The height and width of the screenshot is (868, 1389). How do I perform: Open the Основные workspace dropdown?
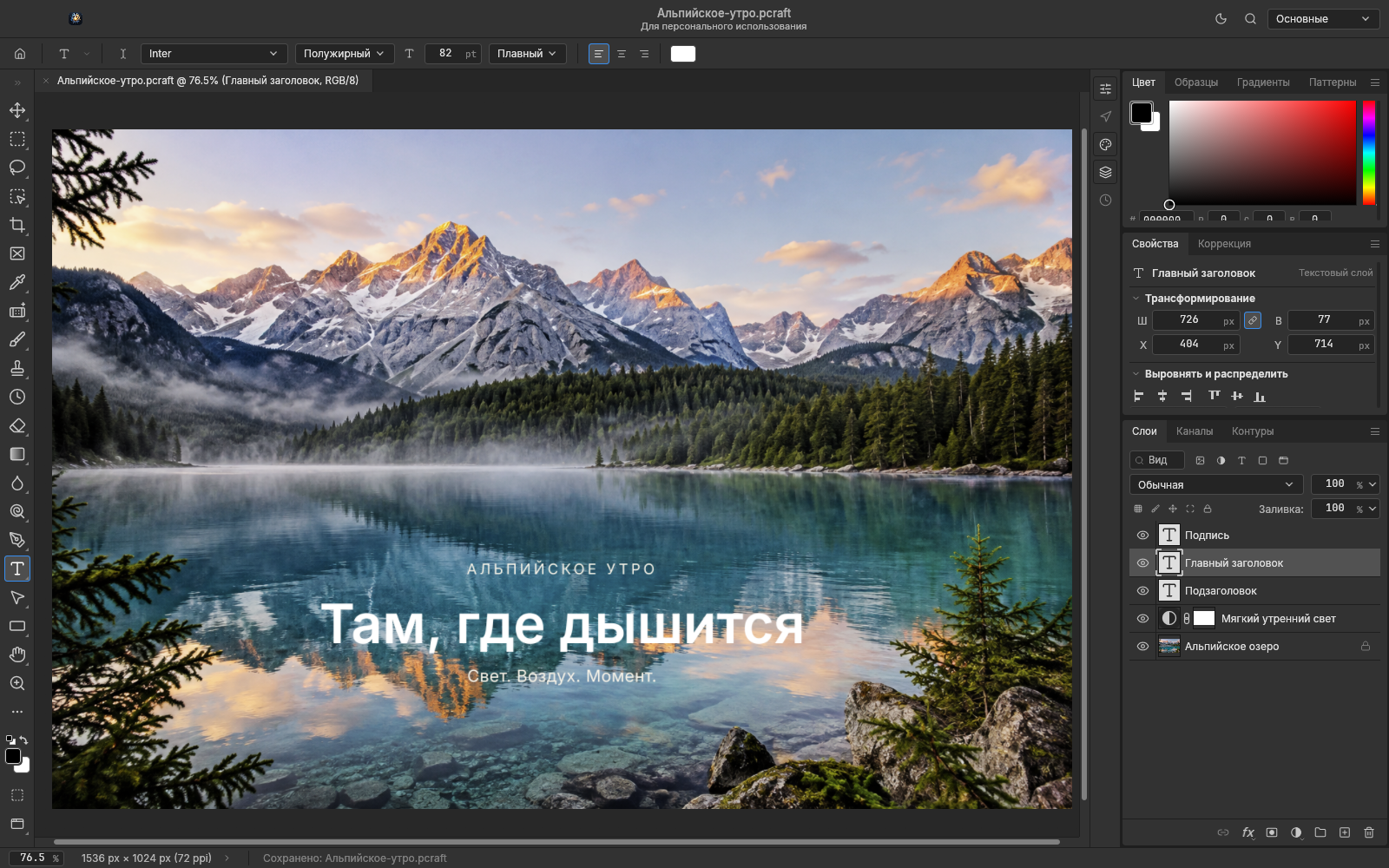point(1323,18)
